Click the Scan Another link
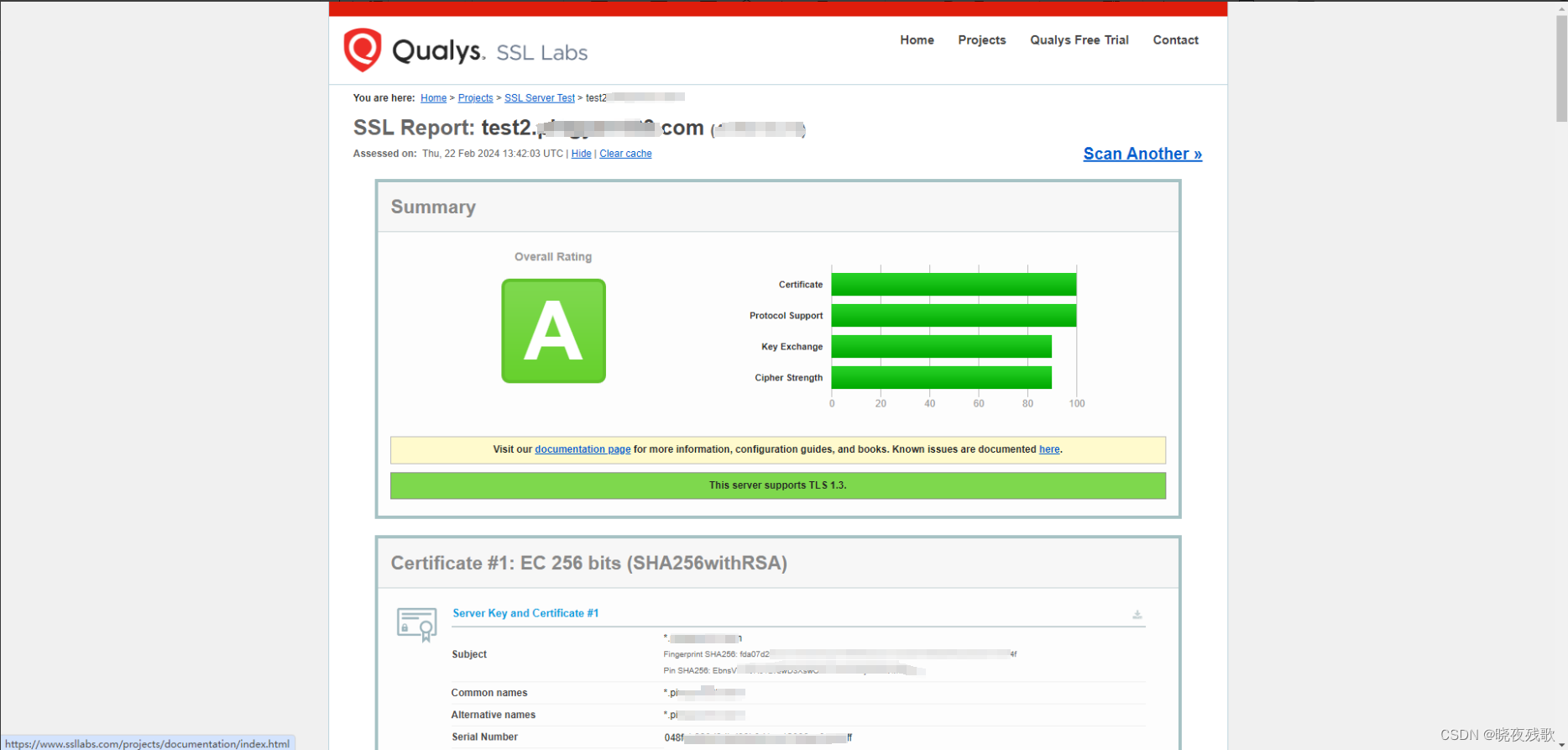Viewport: 1568px width, 750px height. coord(1142,154)
